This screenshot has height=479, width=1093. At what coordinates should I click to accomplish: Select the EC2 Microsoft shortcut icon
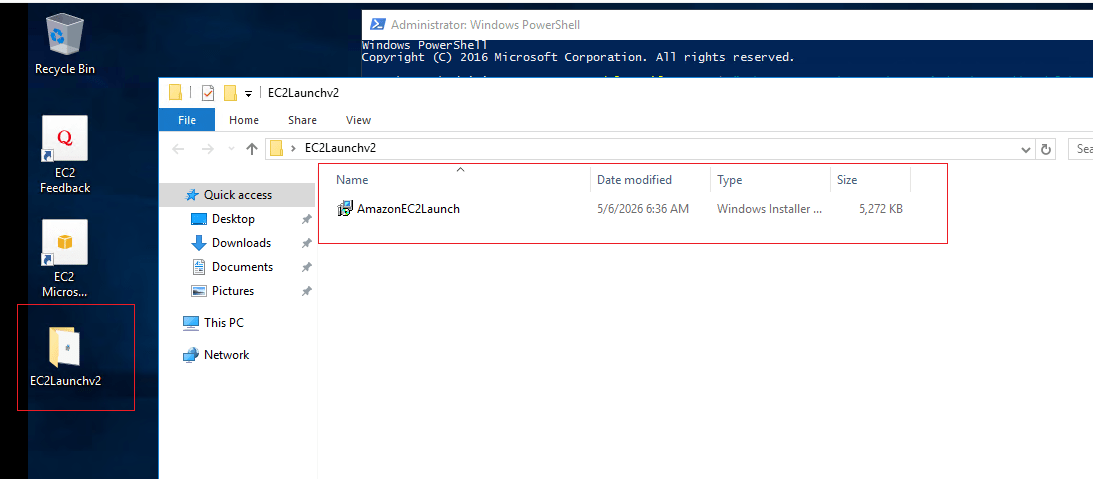tap(65, 259)
